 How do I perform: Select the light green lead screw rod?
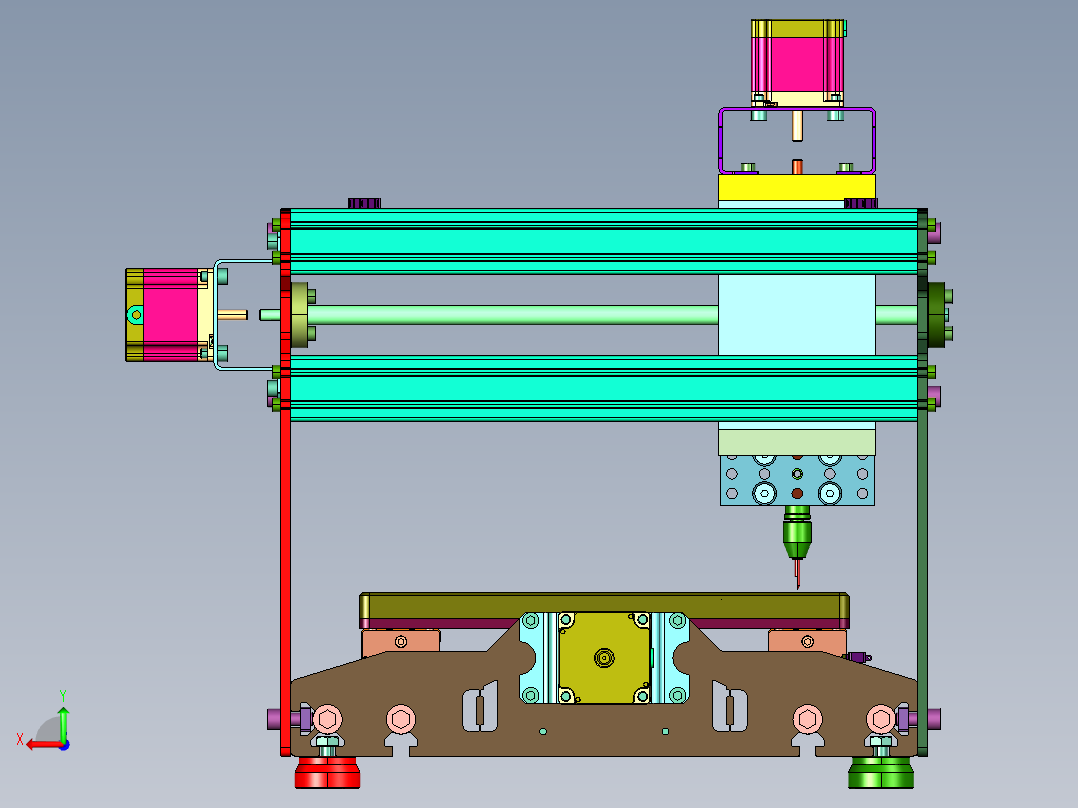512,315
